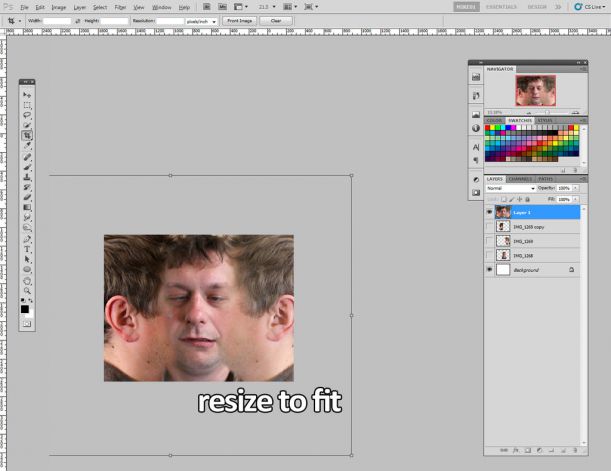Image resolution: width=611 pixels, height=471 pixels.
Task: Select the Zoom tool in toolbox
Action: click(x=27, y=291)
